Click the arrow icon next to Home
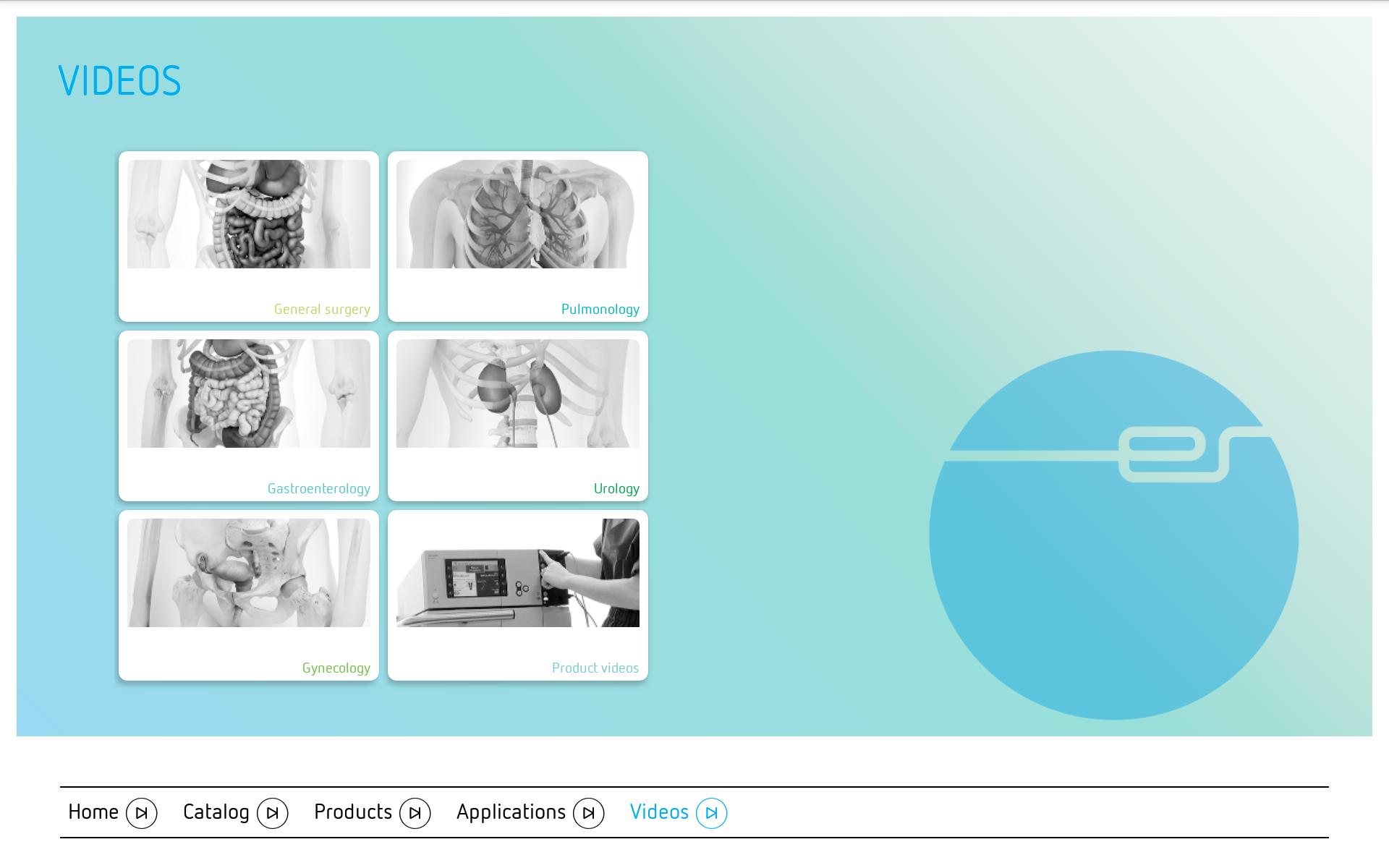 pyautogui.click(x=141, y=813)
